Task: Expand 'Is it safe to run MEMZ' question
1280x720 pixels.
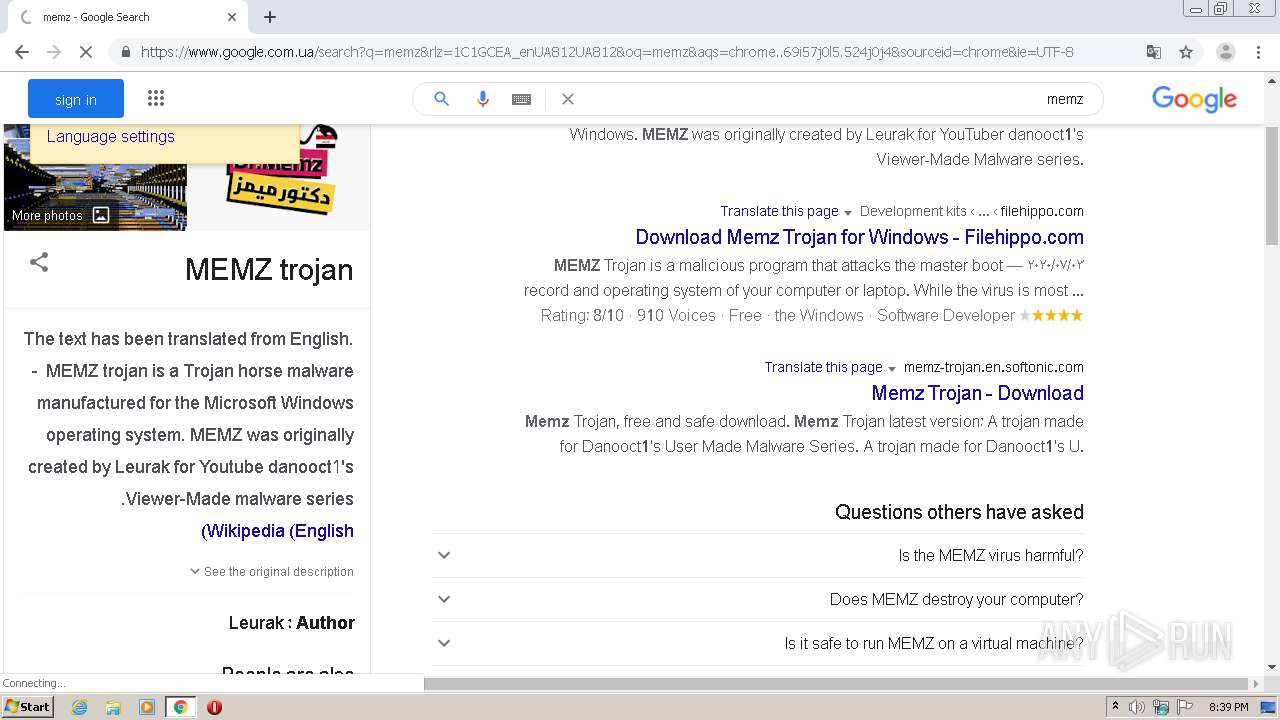Action: tap(759, 643)
